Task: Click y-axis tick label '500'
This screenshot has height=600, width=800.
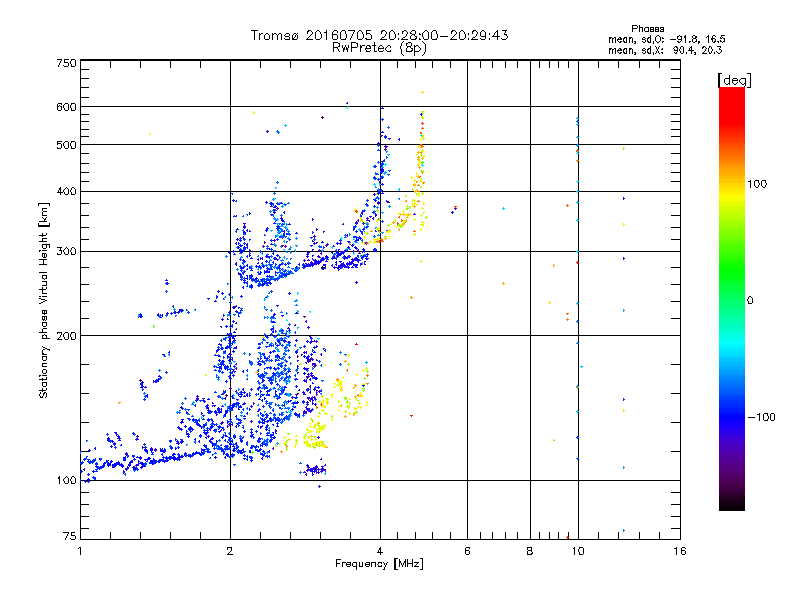Action: click(x=66, y=145)
